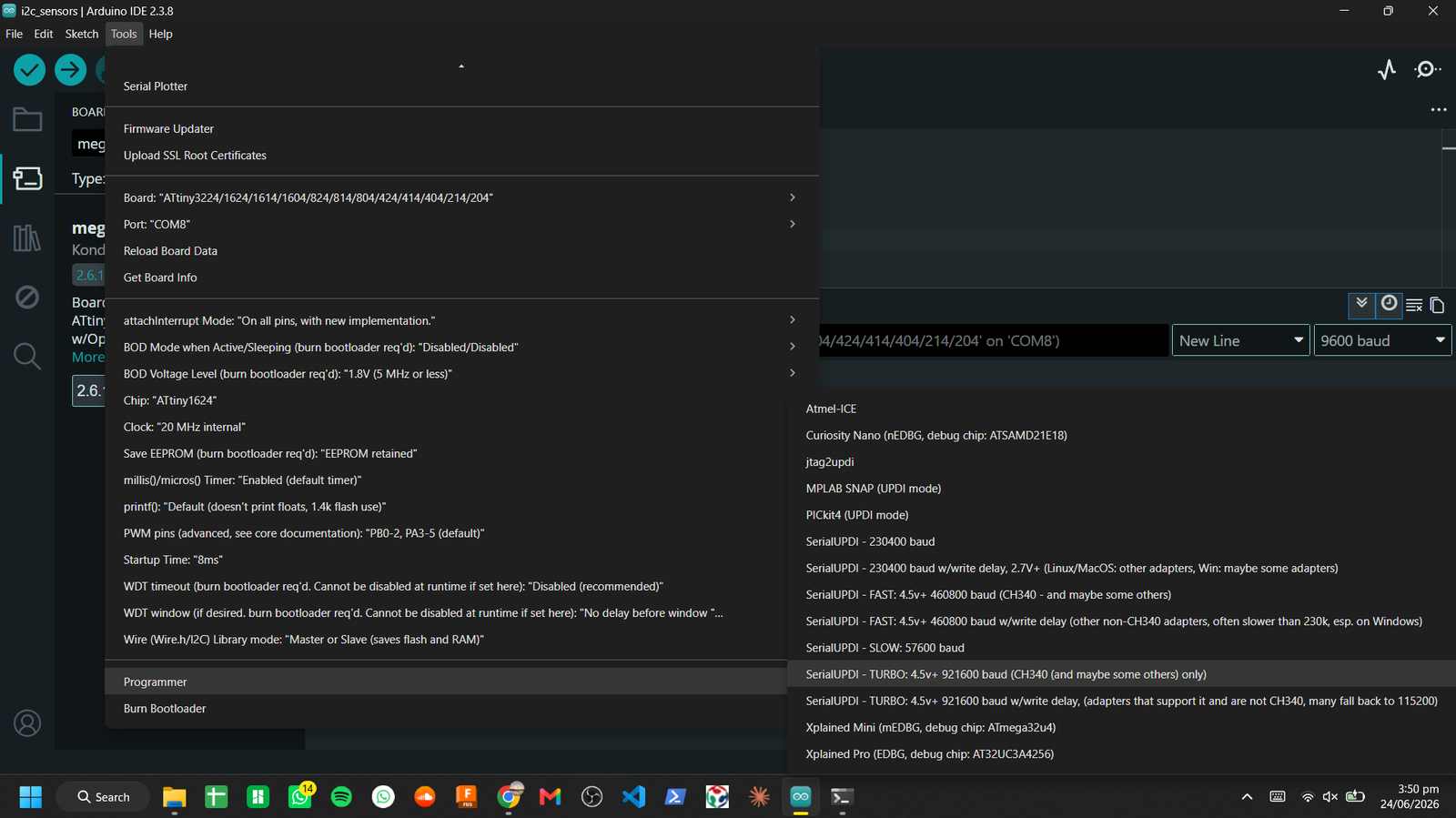Image resolution: width=1456 pixels, height=818 pixels.
Task: Open the three-dots editor options menu
Action: pyautogui.click(x=1439, y=109)
